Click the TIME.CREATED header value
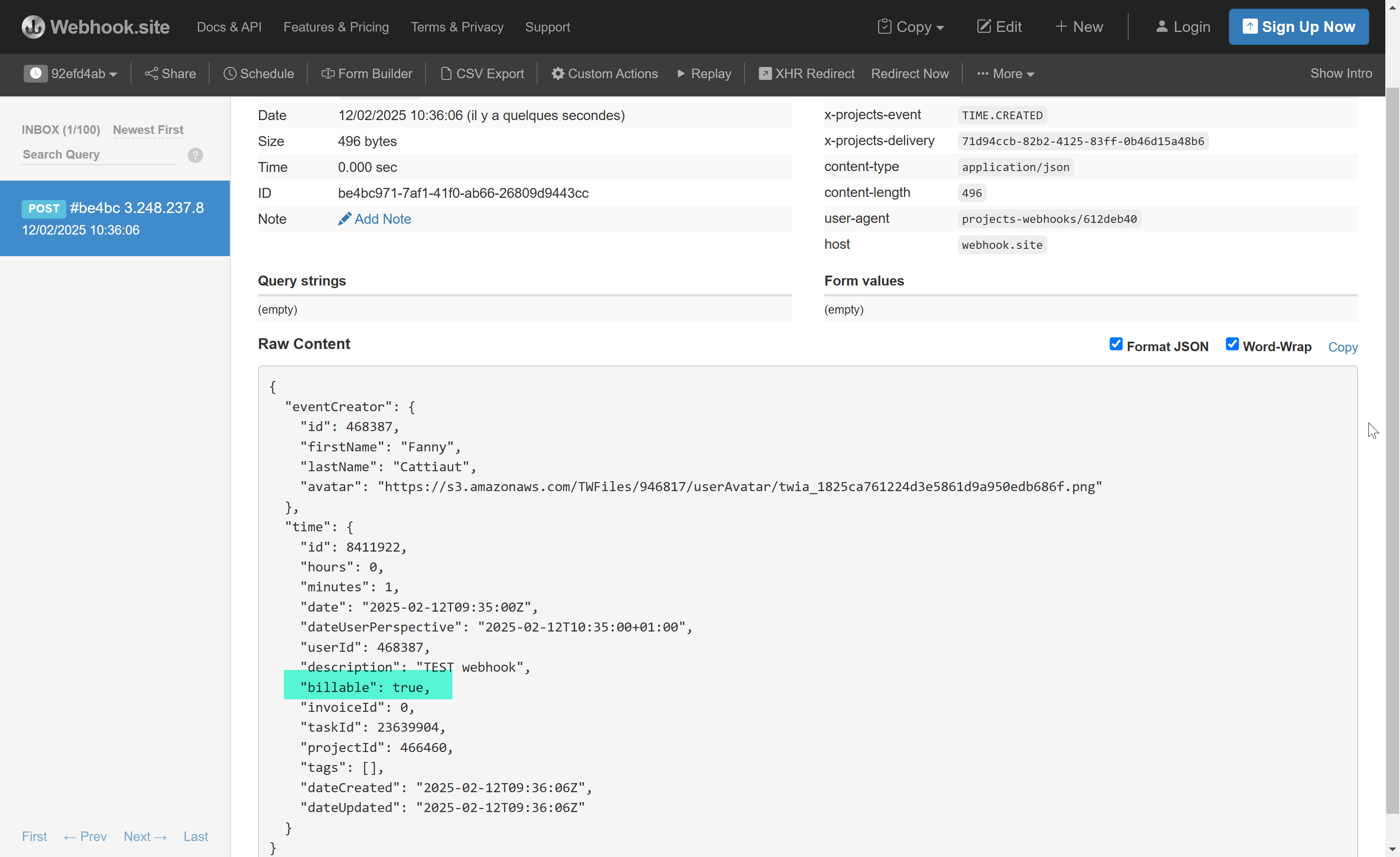Viewport: 1400px width, 857px height. [x=1002, y=115]
